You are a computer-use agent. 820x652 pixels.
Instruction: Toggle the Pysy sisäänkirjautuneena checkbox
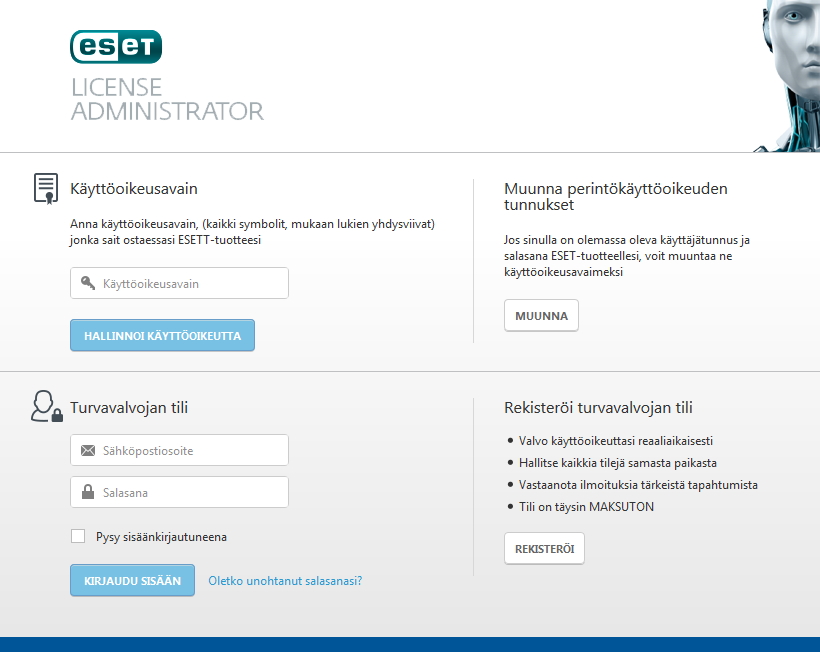pyautogui.click(x=78, y=536)
